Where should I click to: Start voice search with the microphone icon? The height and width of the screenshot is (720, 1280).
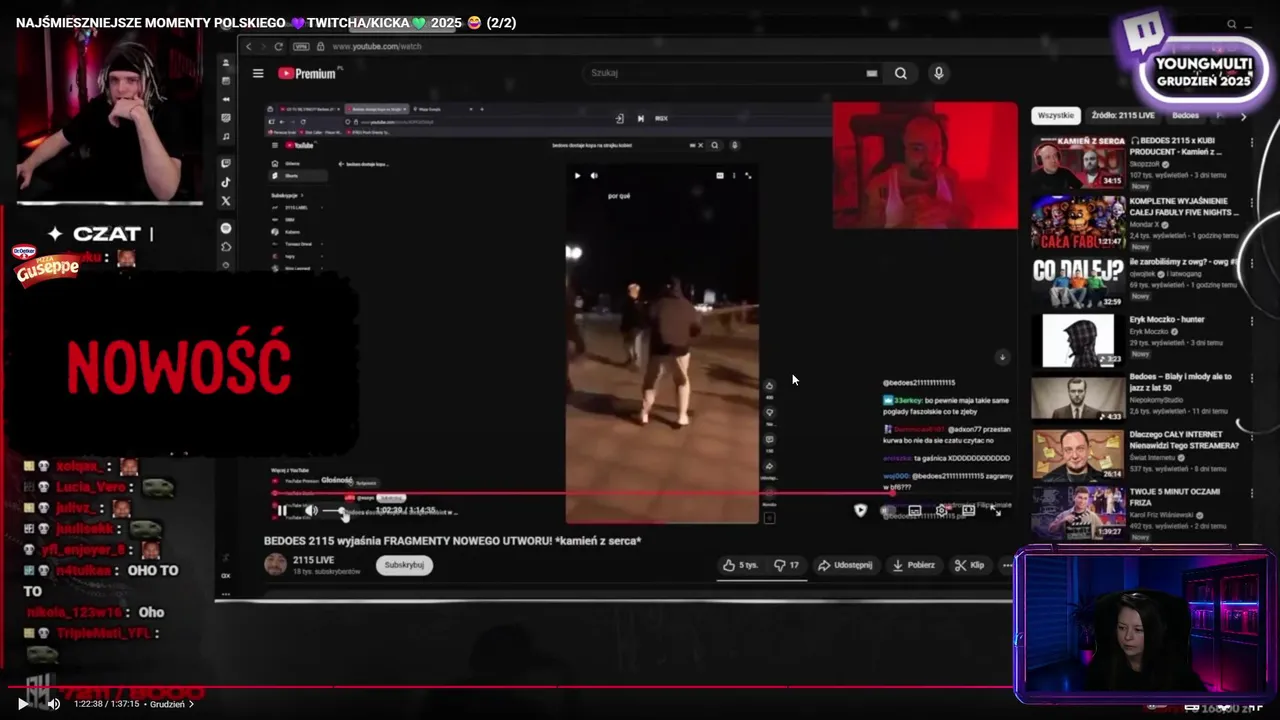tap(938, 73)
